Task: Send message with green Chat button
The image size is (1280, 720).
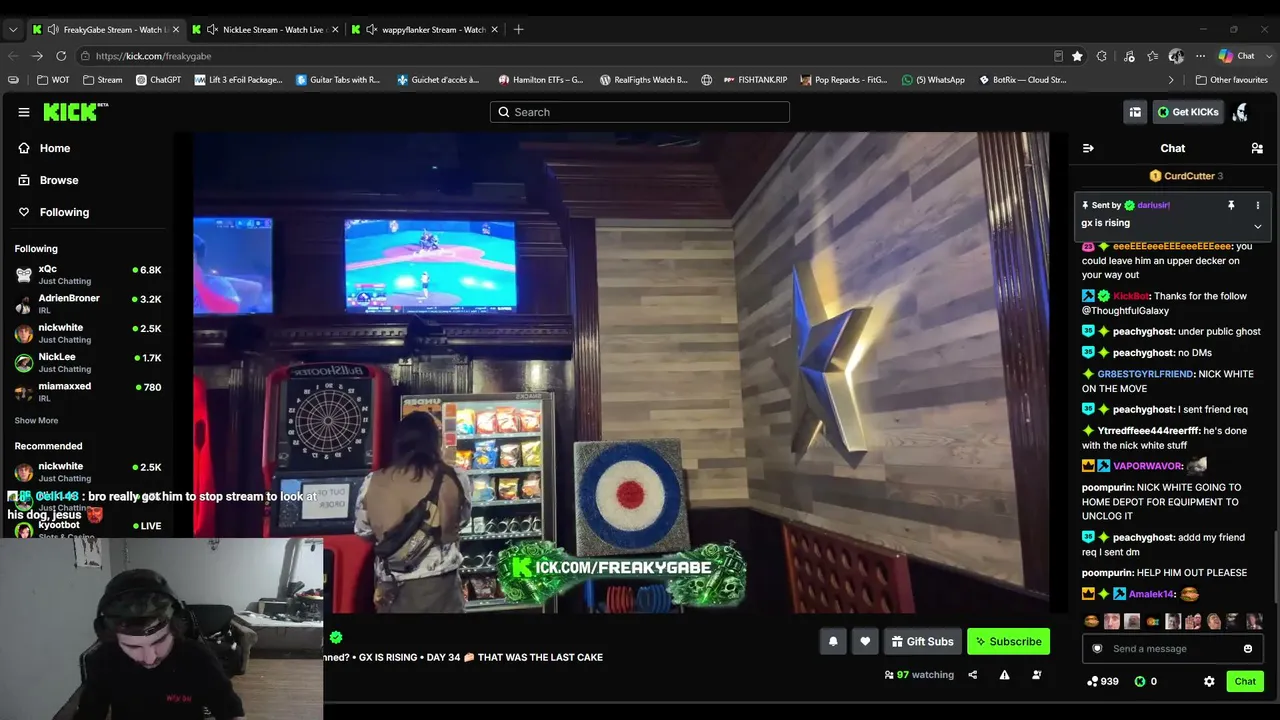Action: pos(1245,681)
